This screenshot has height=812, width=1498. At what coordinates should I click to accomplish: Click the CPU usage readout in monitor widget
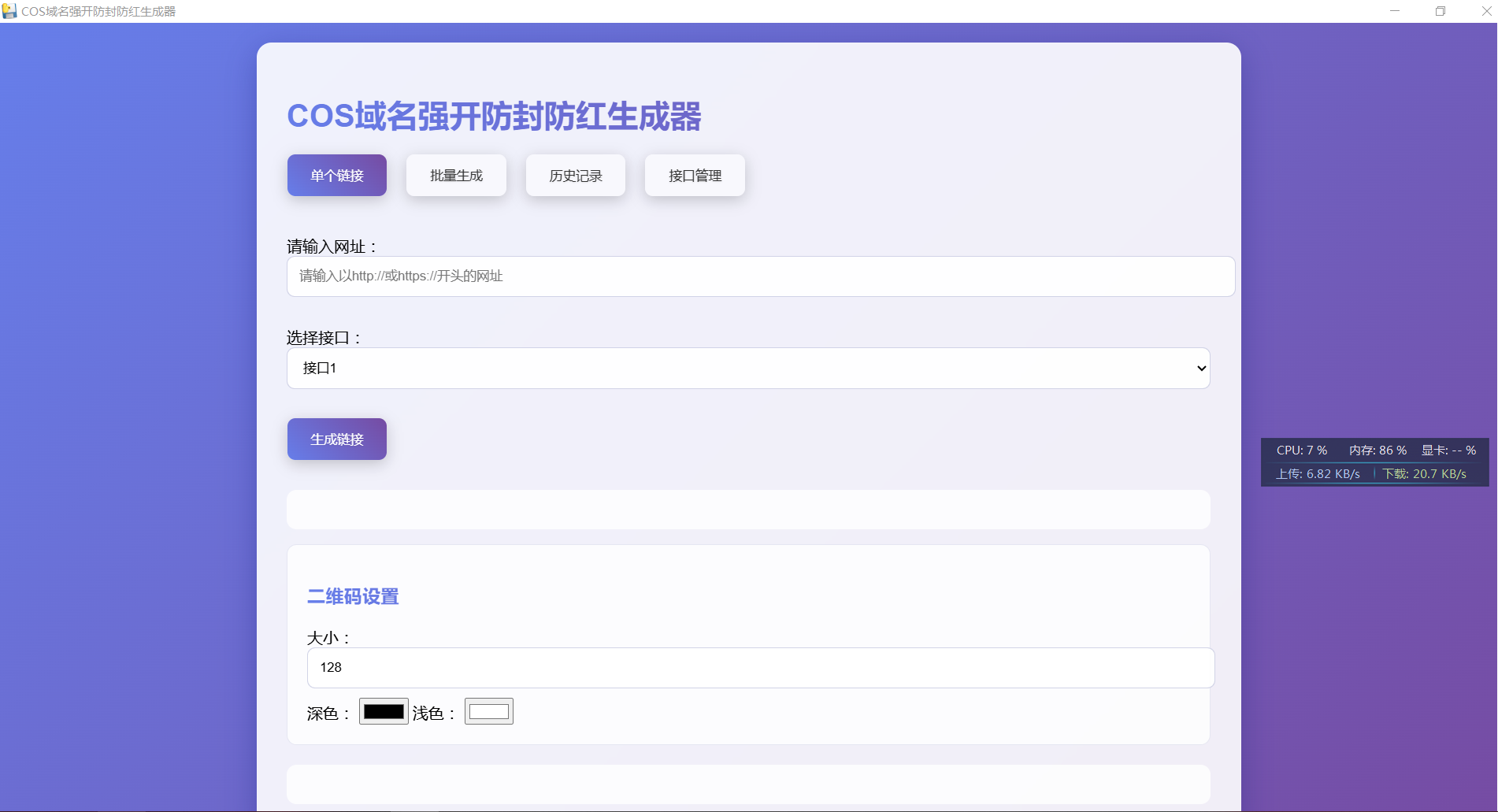pyautogui.click(x=1302, y=450)
